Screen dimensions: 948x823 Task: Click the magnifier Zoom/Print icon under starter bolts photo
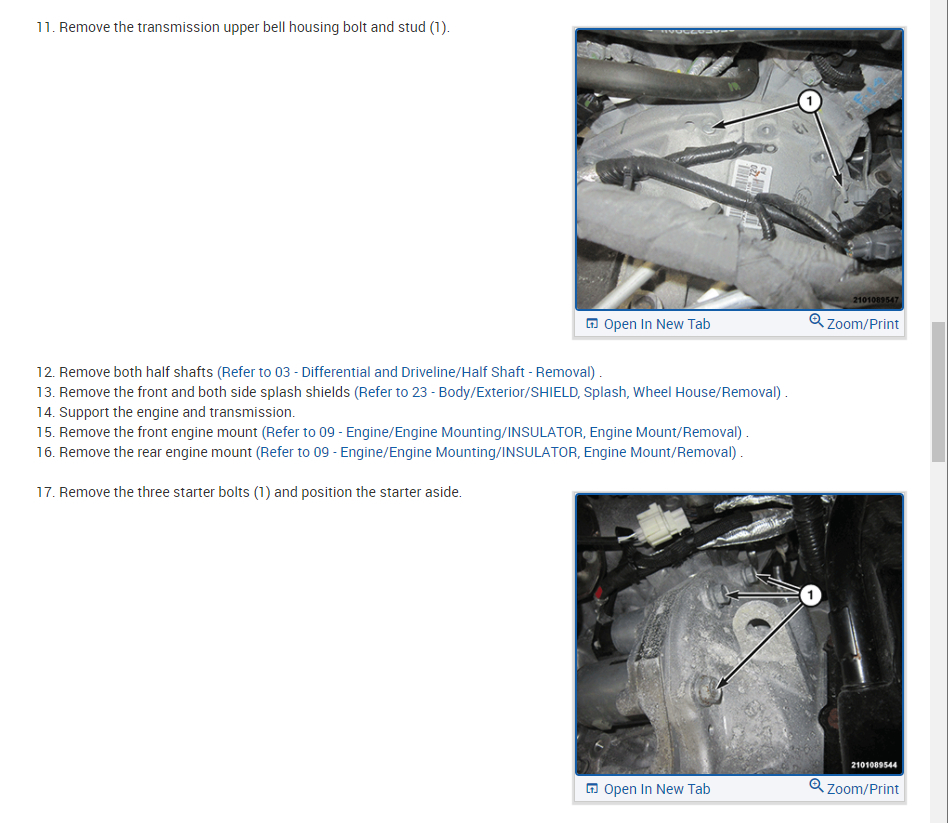point(816,786)
